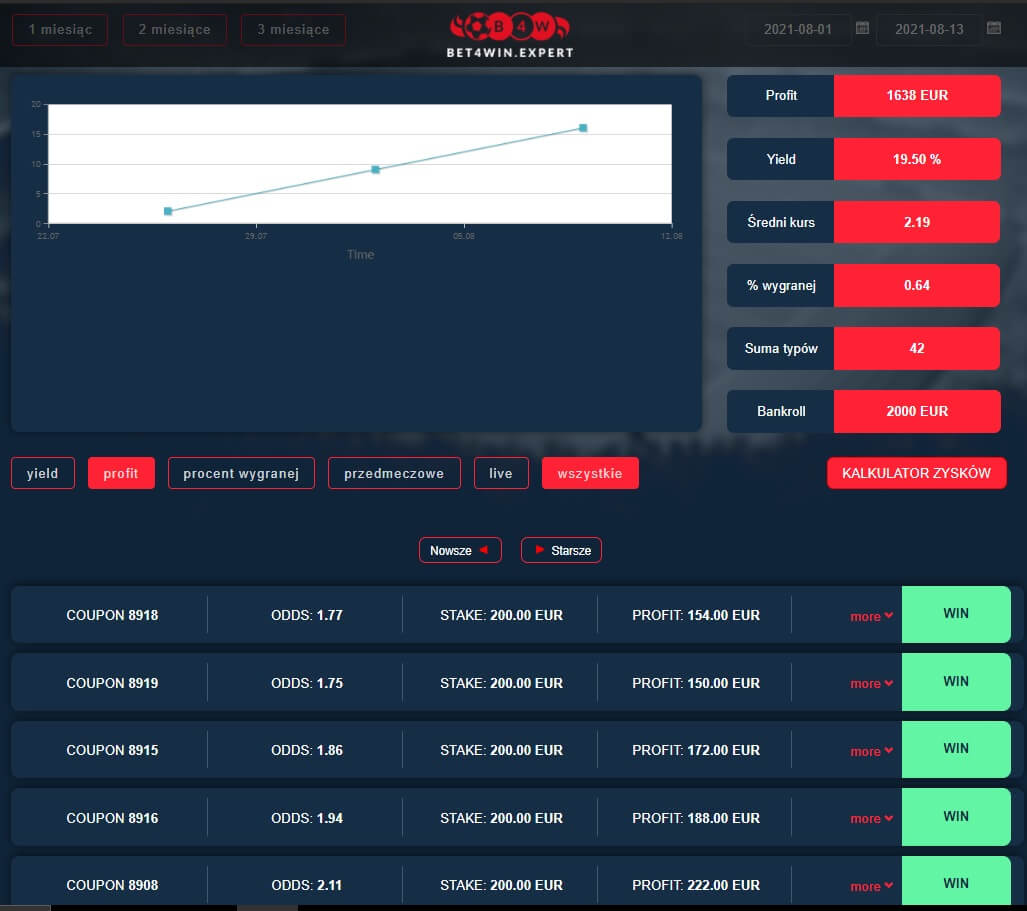Toggle the profit chart filter
This screenshot has width=1027, height=911.
[x=121, y=473]
